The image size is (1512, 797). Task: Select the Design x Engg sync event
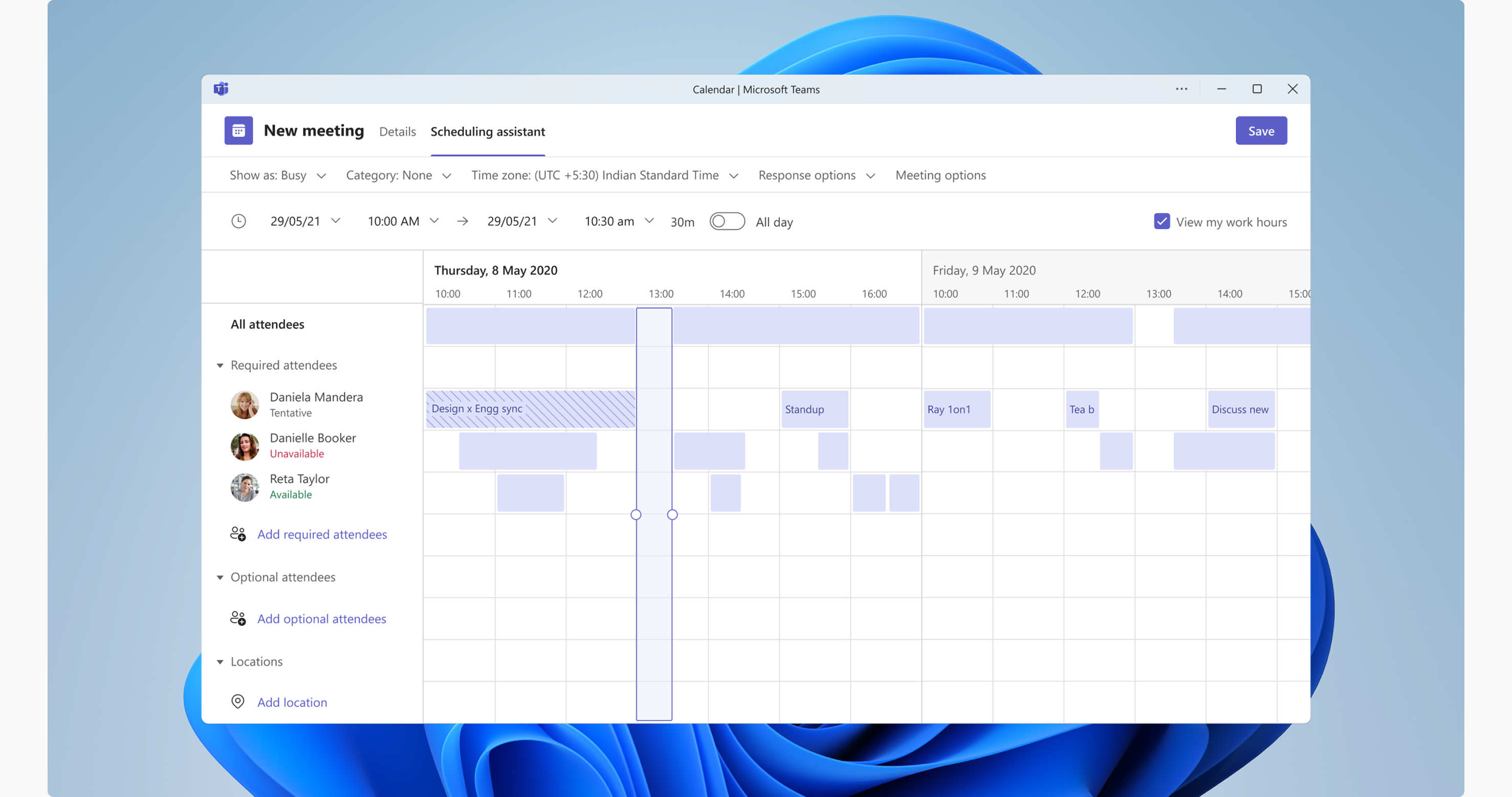(530, 409)
